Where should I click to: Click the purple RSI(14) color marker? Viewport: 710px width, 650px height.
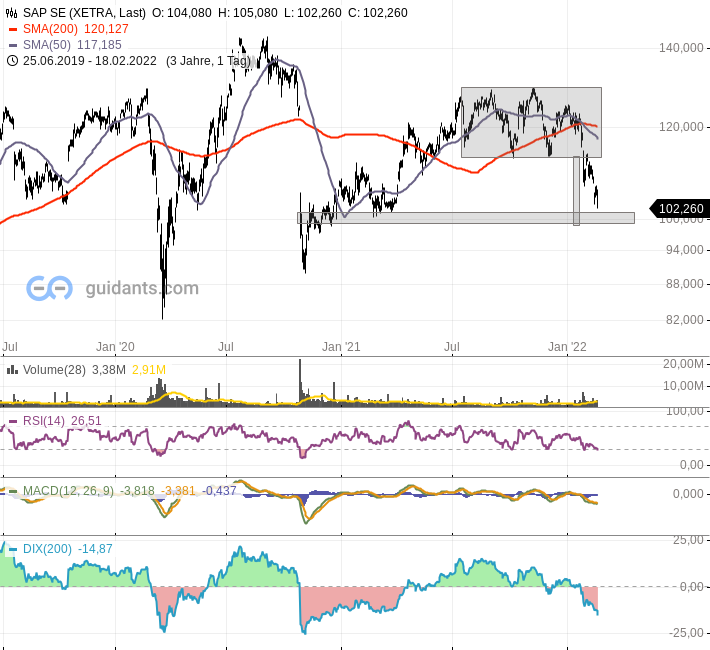click(x=13, y=421)
